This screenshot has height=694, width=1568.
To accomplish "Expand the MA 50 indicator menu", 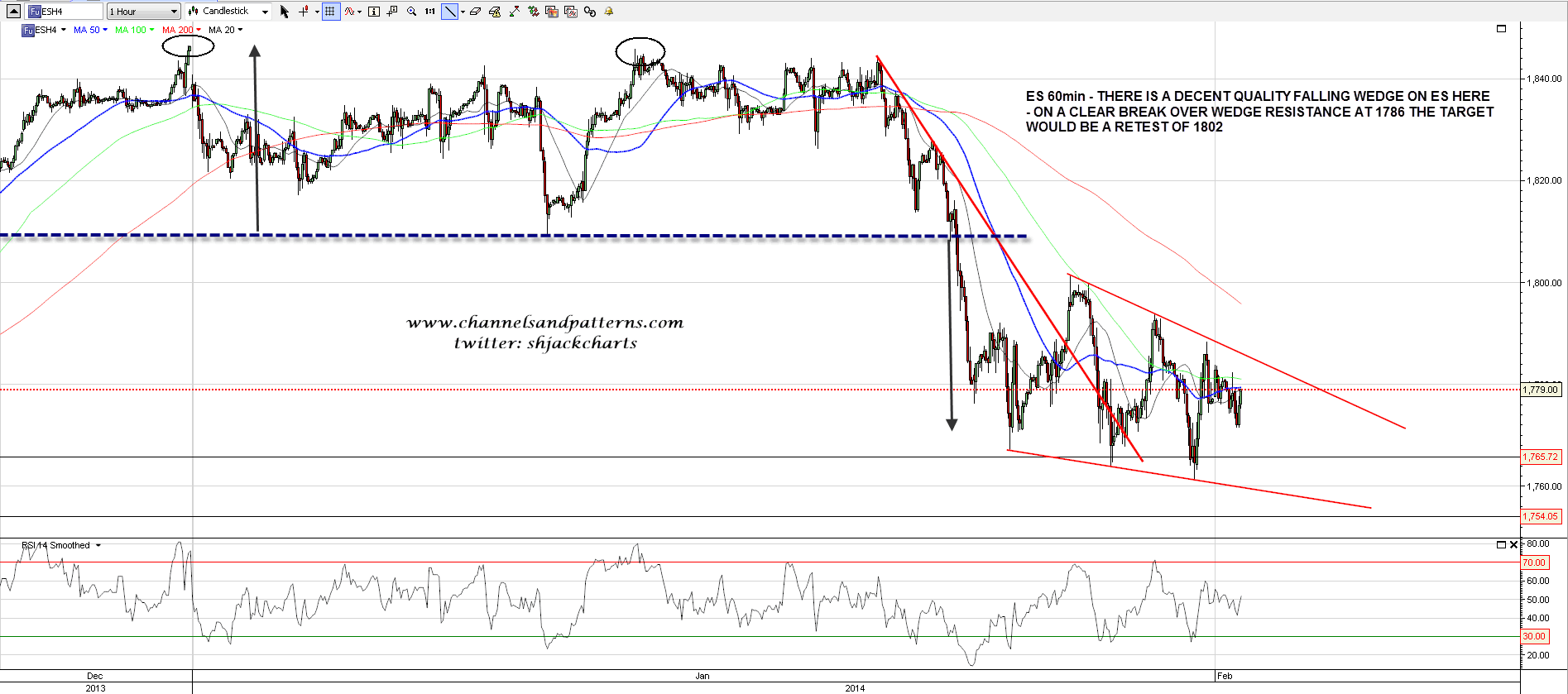I will tap(90, 30).
